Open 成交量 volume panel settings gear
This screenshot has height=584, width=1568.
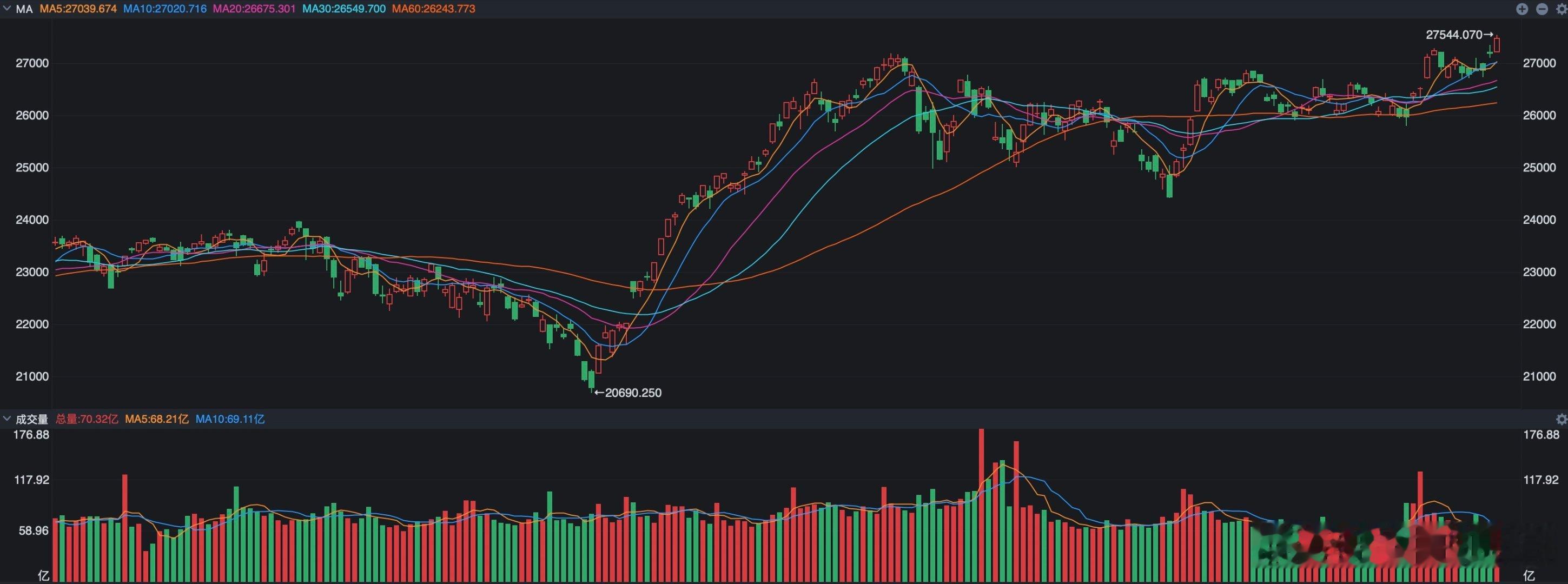tap(1562, 419)
